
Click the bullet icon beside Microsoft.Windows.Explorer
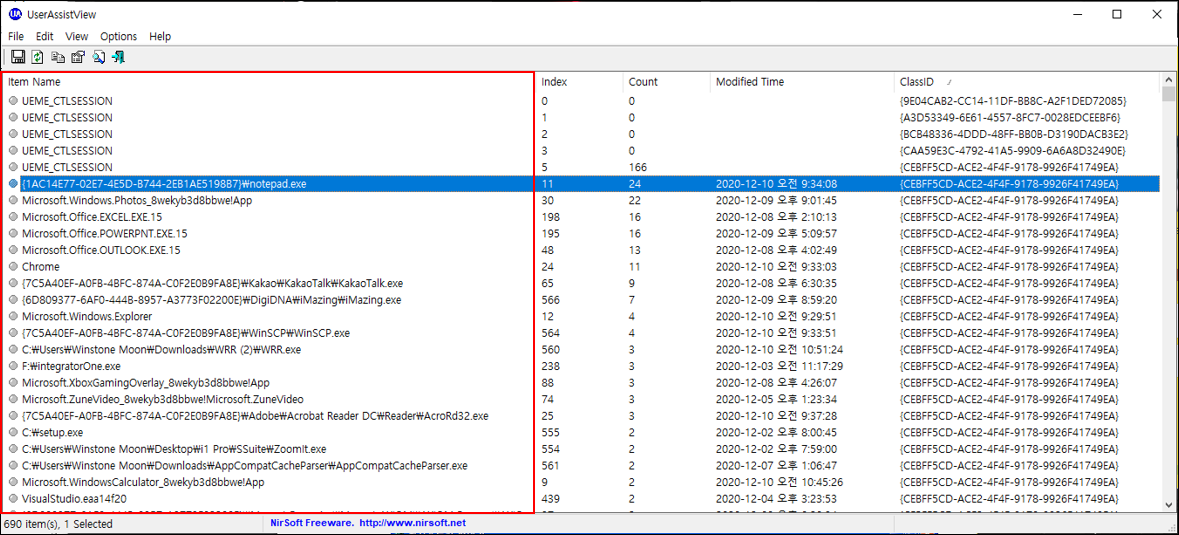(14, 316)
